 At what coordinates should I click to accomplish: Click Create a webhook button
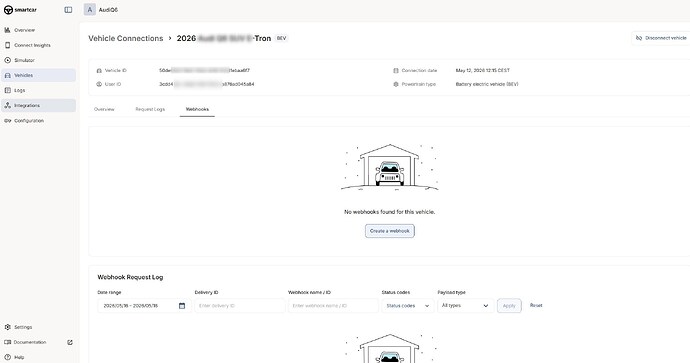click(x=389, y=231)
